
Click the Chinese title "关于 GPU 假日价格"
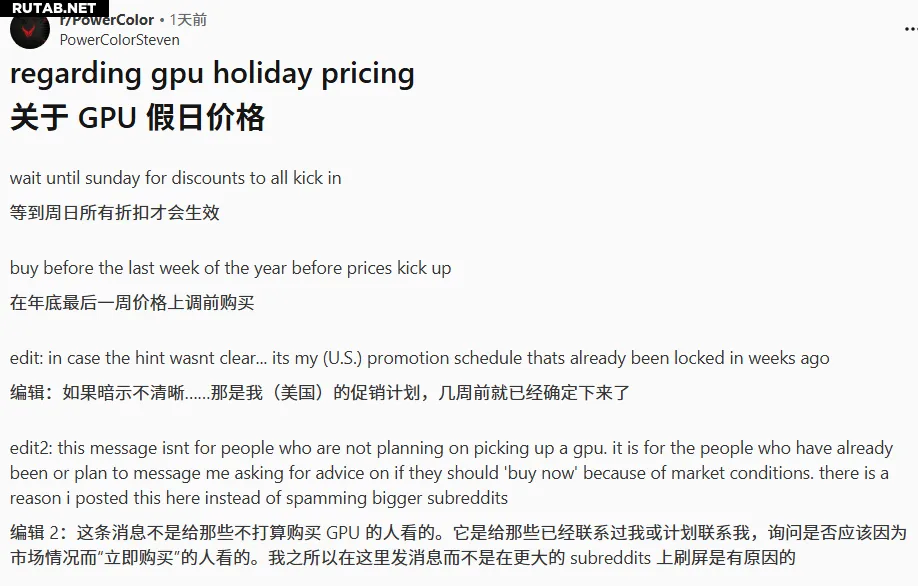point(137,118)
